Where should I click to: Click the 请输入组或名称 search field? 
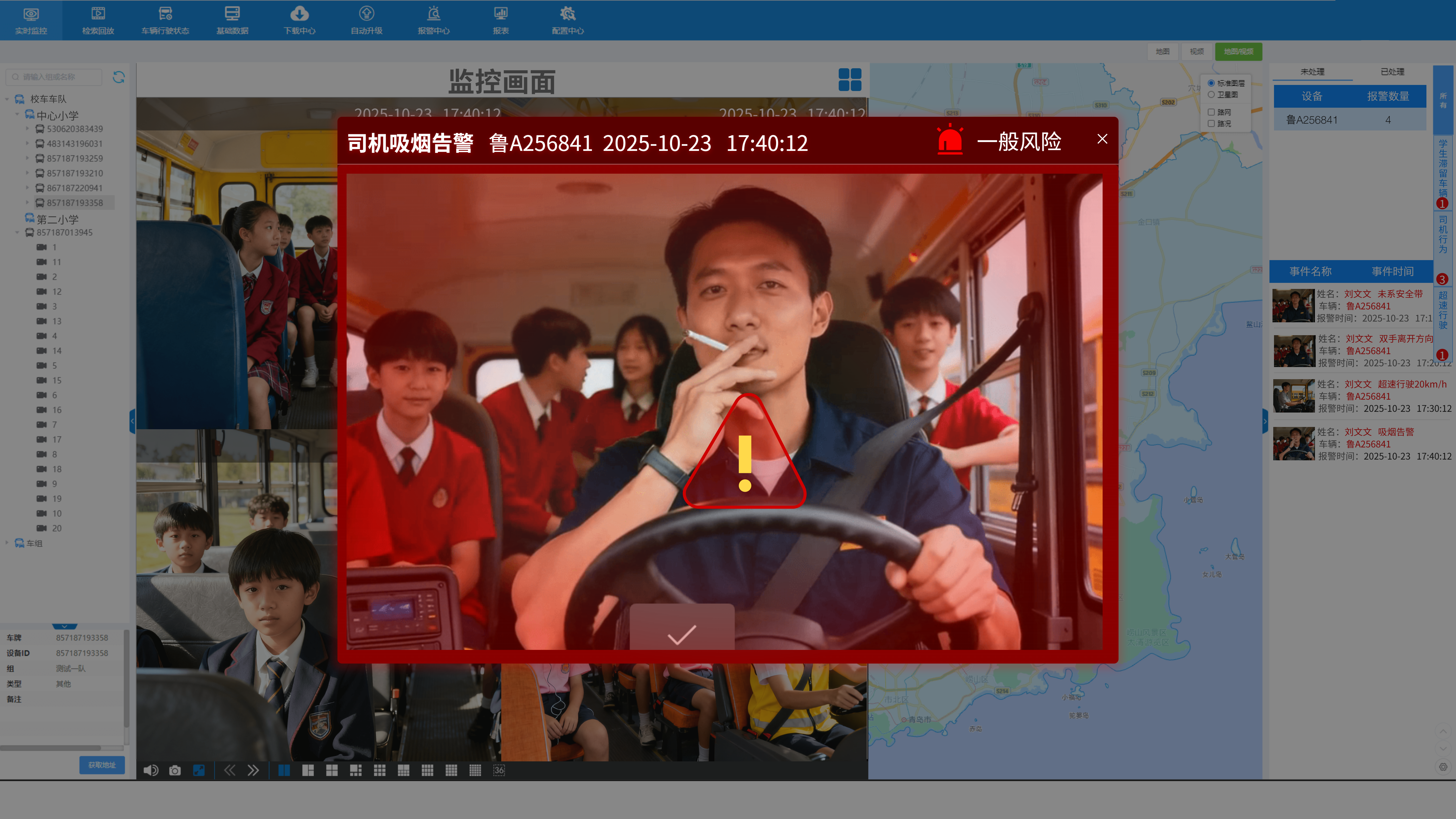pos(54,77)
